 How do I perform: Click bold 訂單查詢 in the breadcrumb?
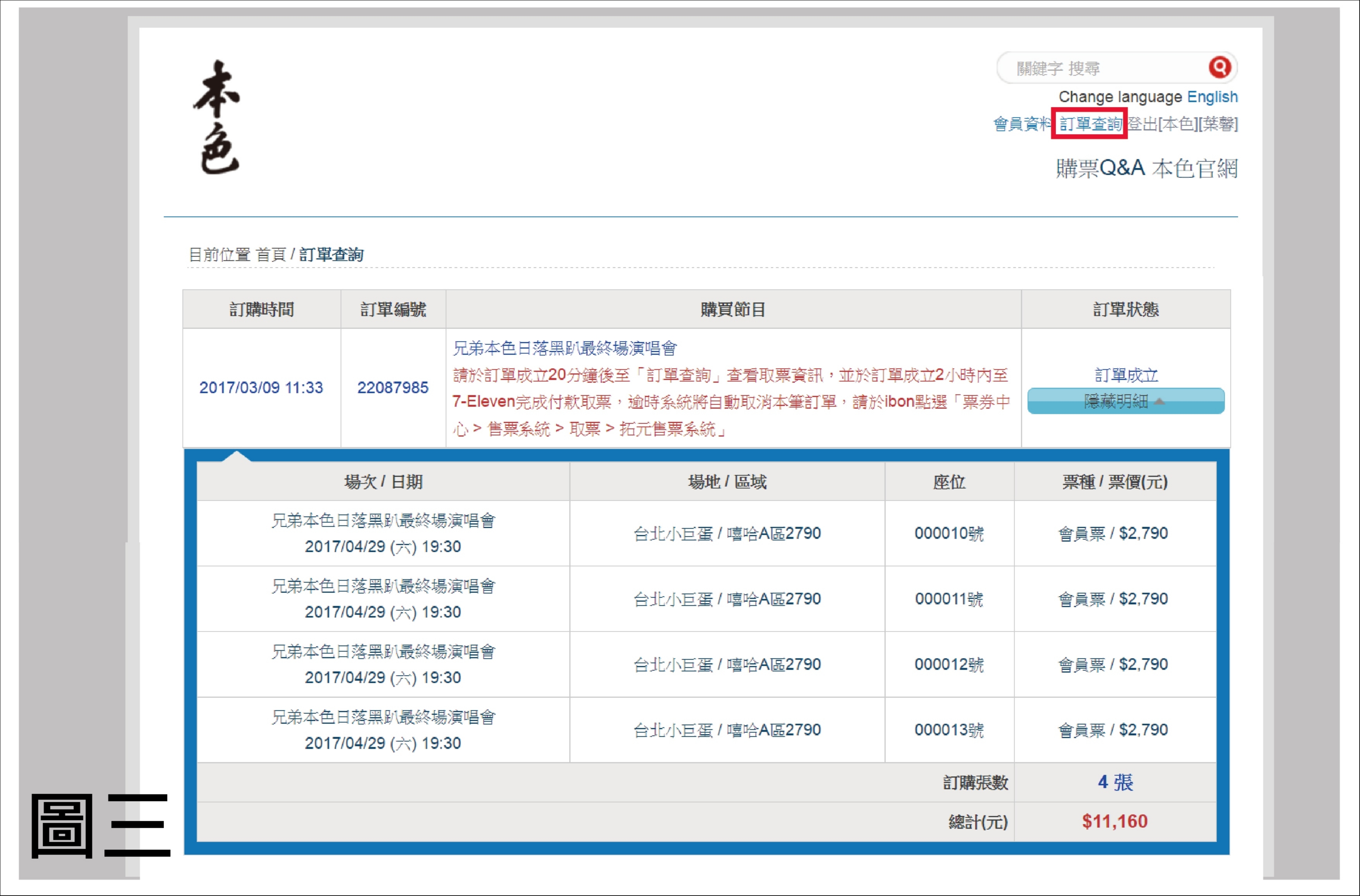pos(331,254)
